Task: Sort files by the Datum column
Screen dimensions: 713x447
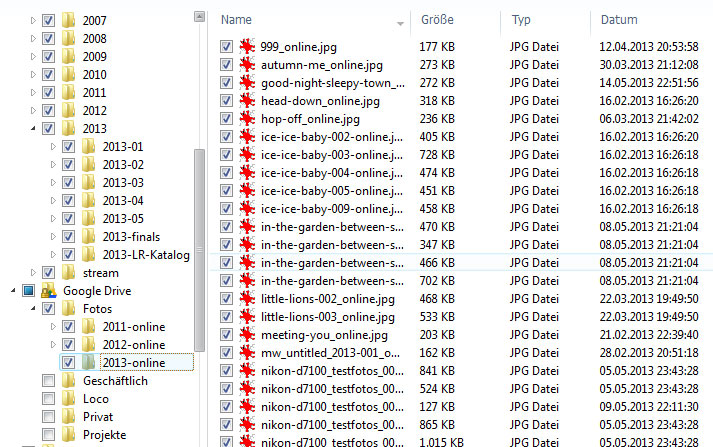Action: (619, 20)
